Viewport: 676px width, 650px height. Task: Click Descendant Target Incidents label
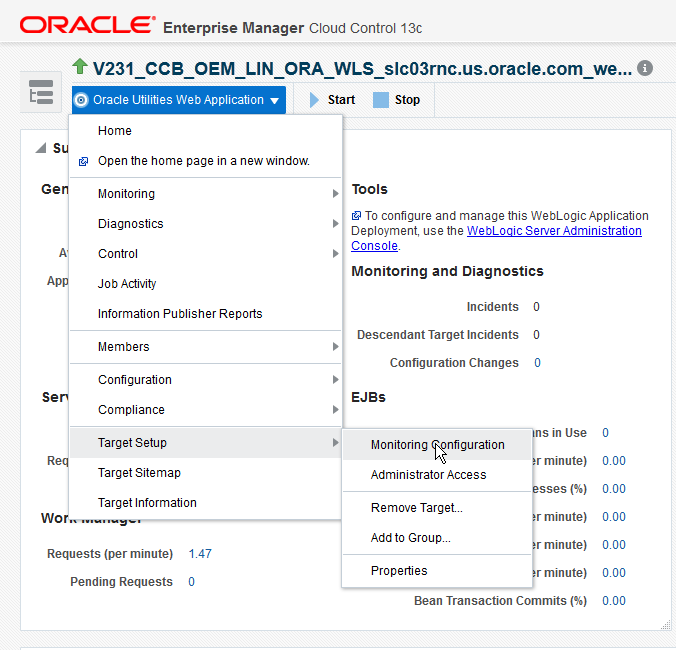coord(438,335)
